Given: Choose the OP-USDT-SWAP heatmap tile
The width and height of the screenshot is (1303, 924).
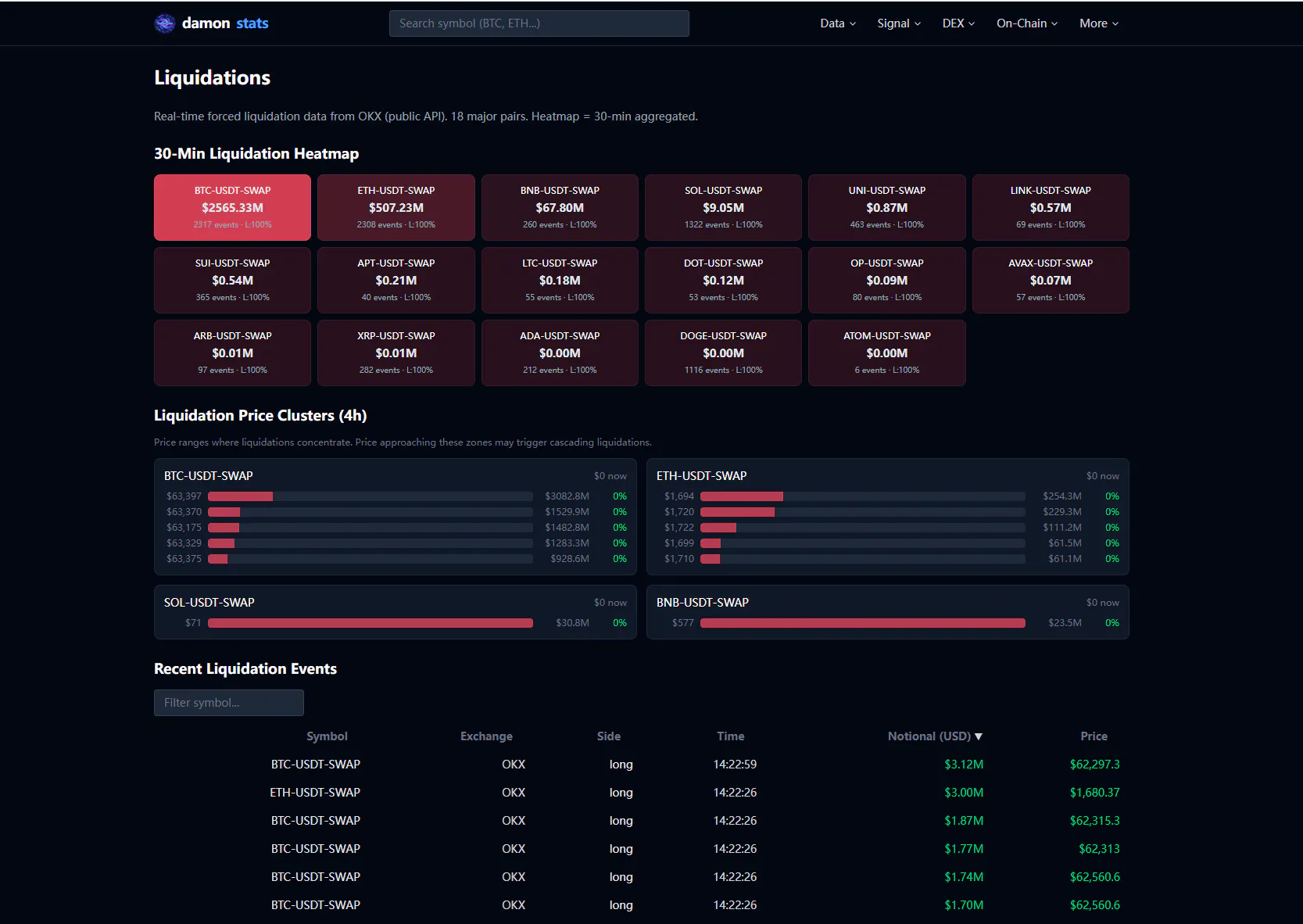Looking at the screenshot, I should 887,280.
